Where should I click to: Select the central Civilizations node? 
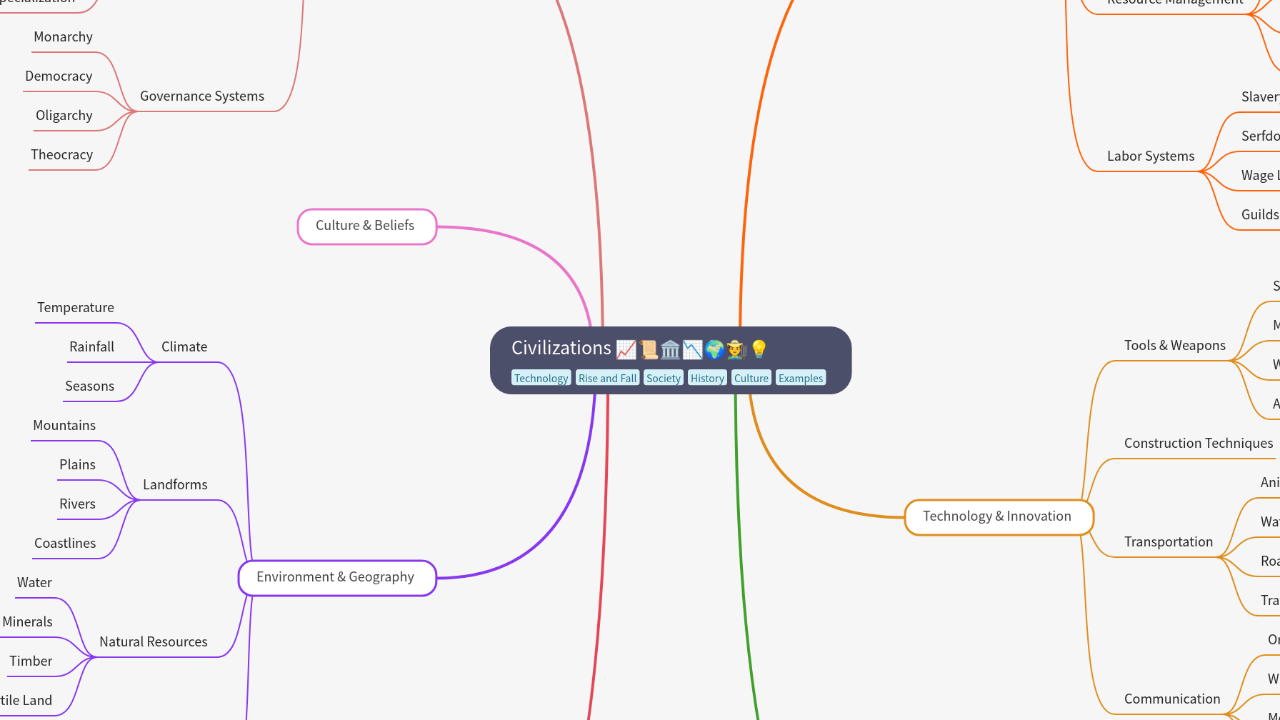click(670, 360)
